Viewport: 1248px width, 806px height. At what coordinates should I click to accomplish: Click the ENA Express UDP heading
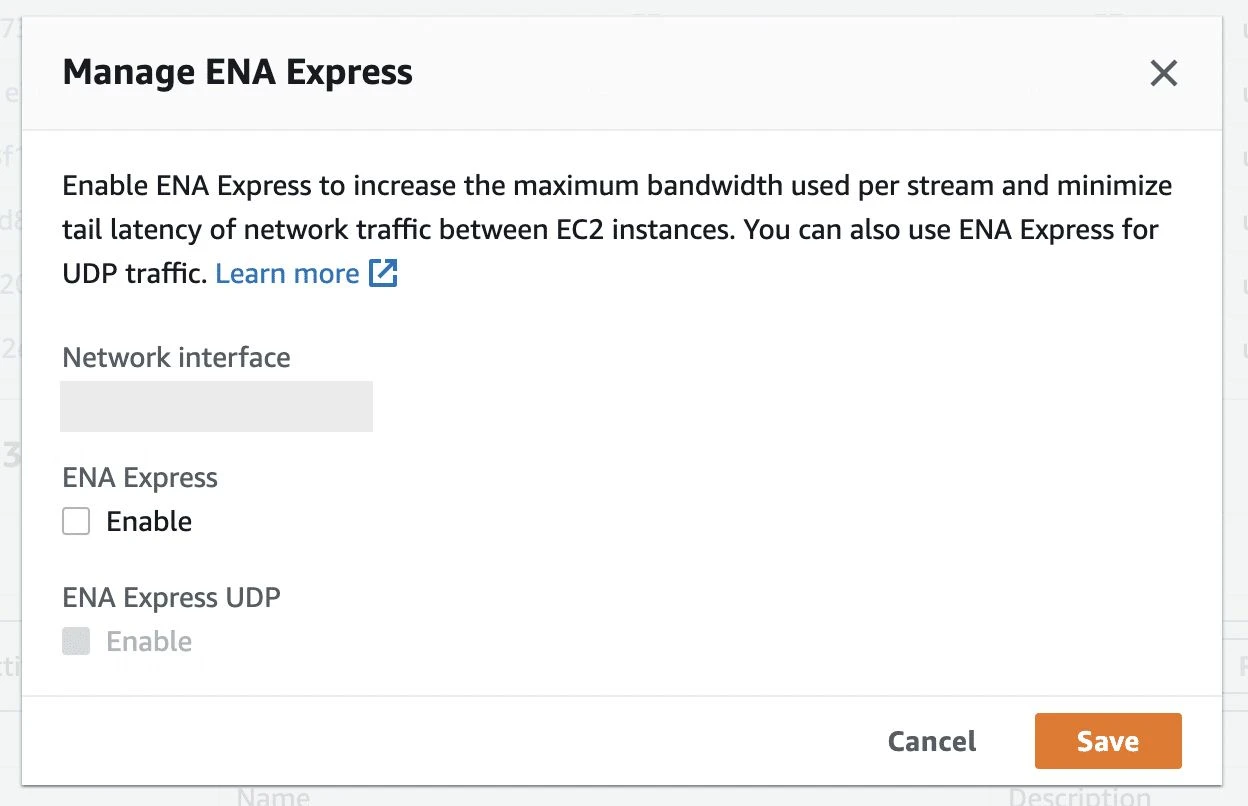click(x=171, y=597)
